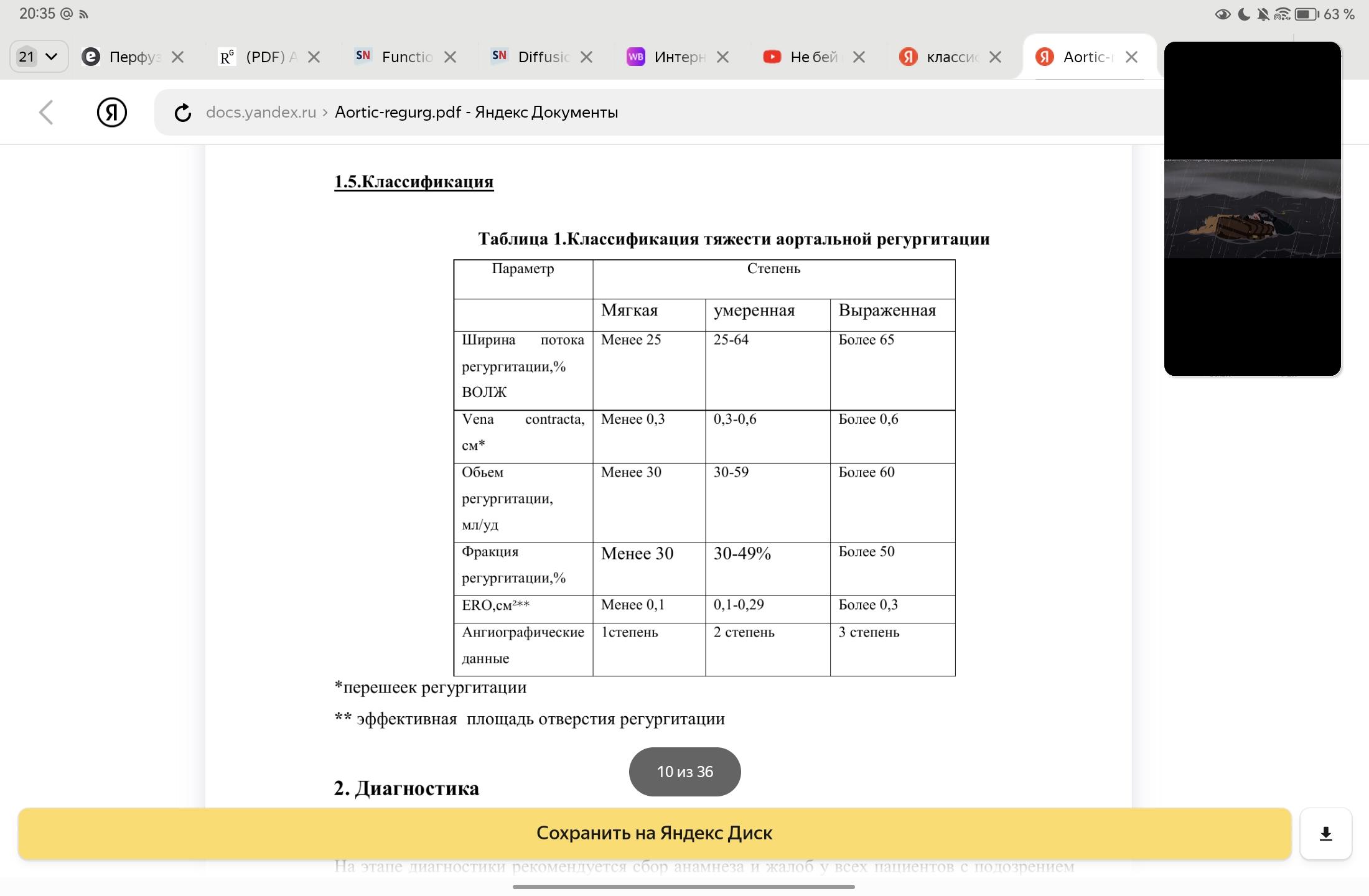Viewport: 1369px width, 896px height.
Task: Click the 25-64 table cell
Action: [x=768, y=370]
